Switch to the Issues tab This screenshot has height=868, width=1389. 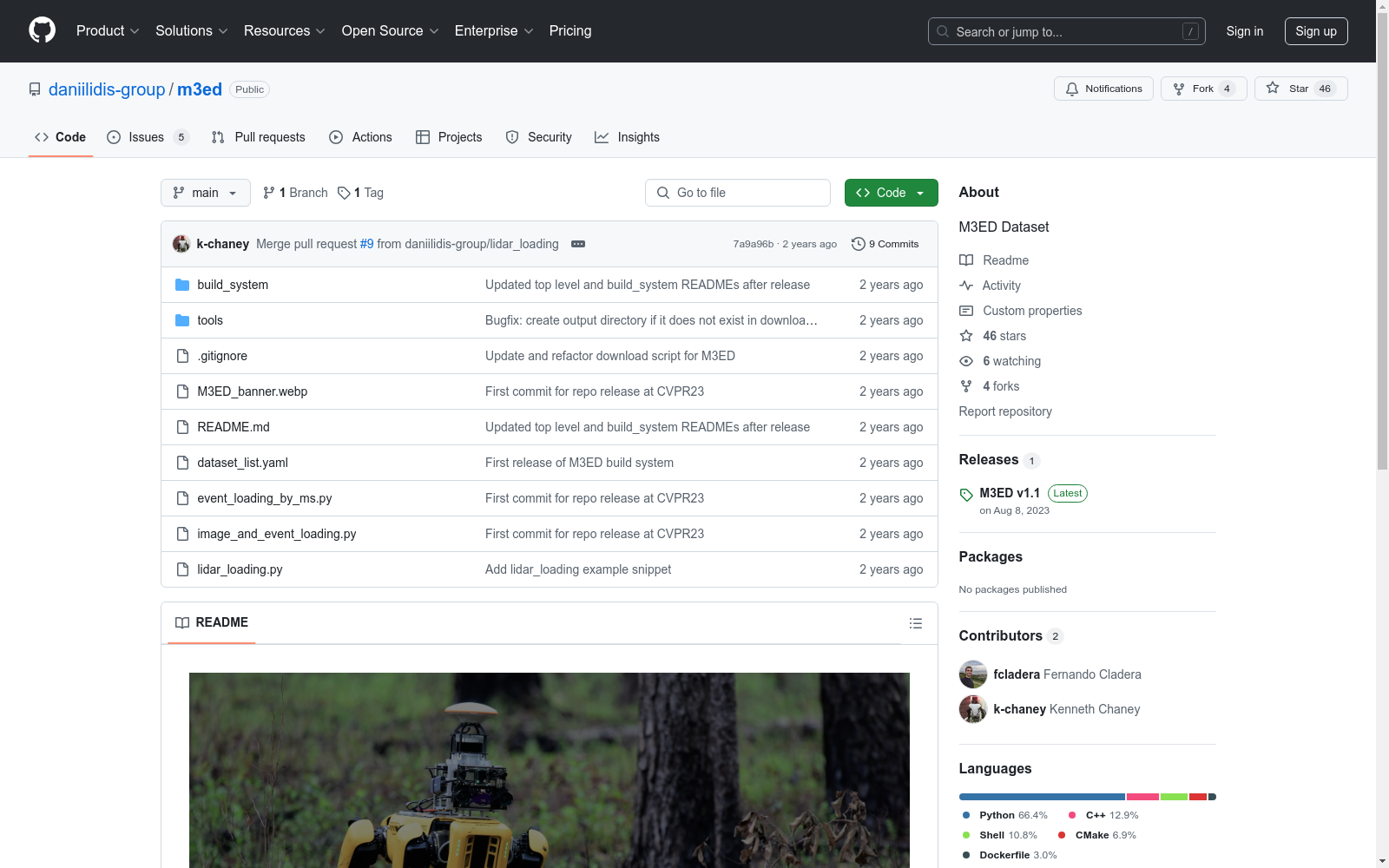148,137
